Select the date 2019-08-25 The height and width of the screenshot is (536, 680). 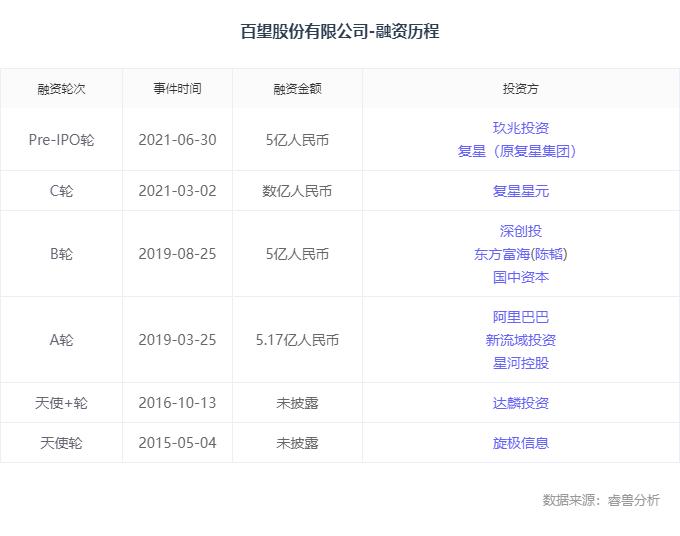[177, 254]
